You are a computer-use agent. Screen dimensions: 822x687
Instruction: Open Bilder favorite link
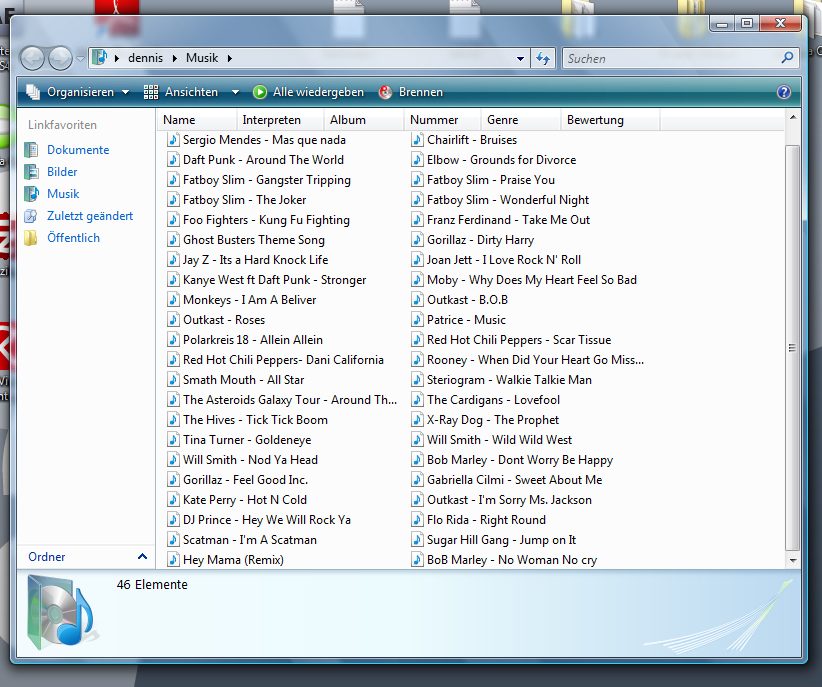[x=62, y=172]
